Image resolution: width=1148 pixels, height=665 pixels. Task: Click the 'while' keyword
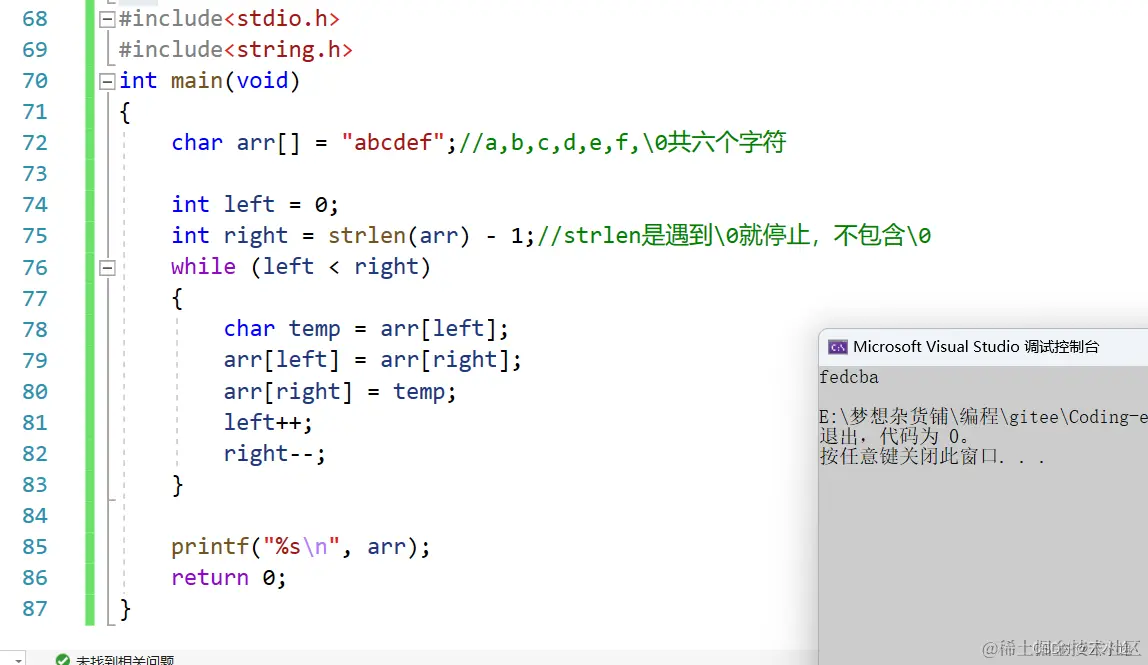coord(204,267)
